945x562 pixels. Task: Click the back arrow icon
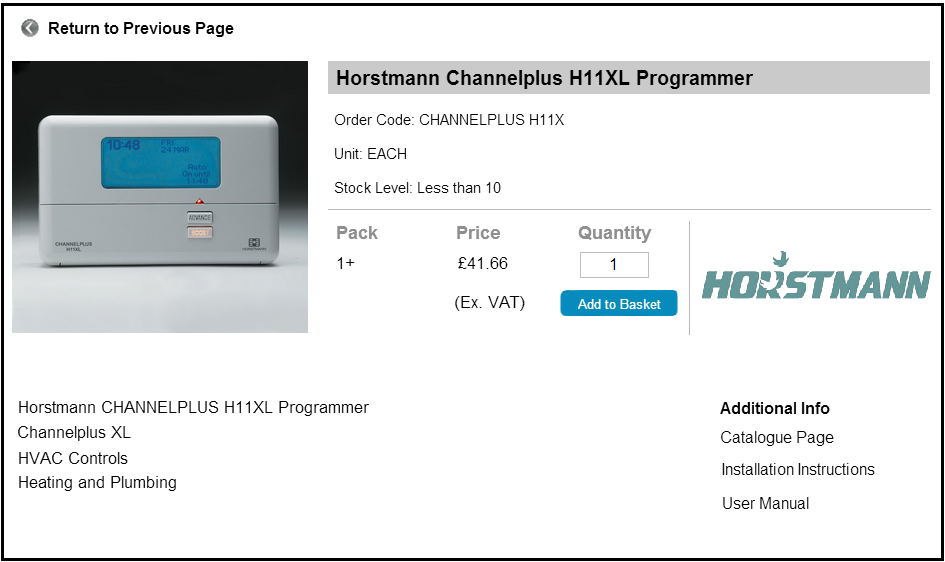[x=30, y=28]
